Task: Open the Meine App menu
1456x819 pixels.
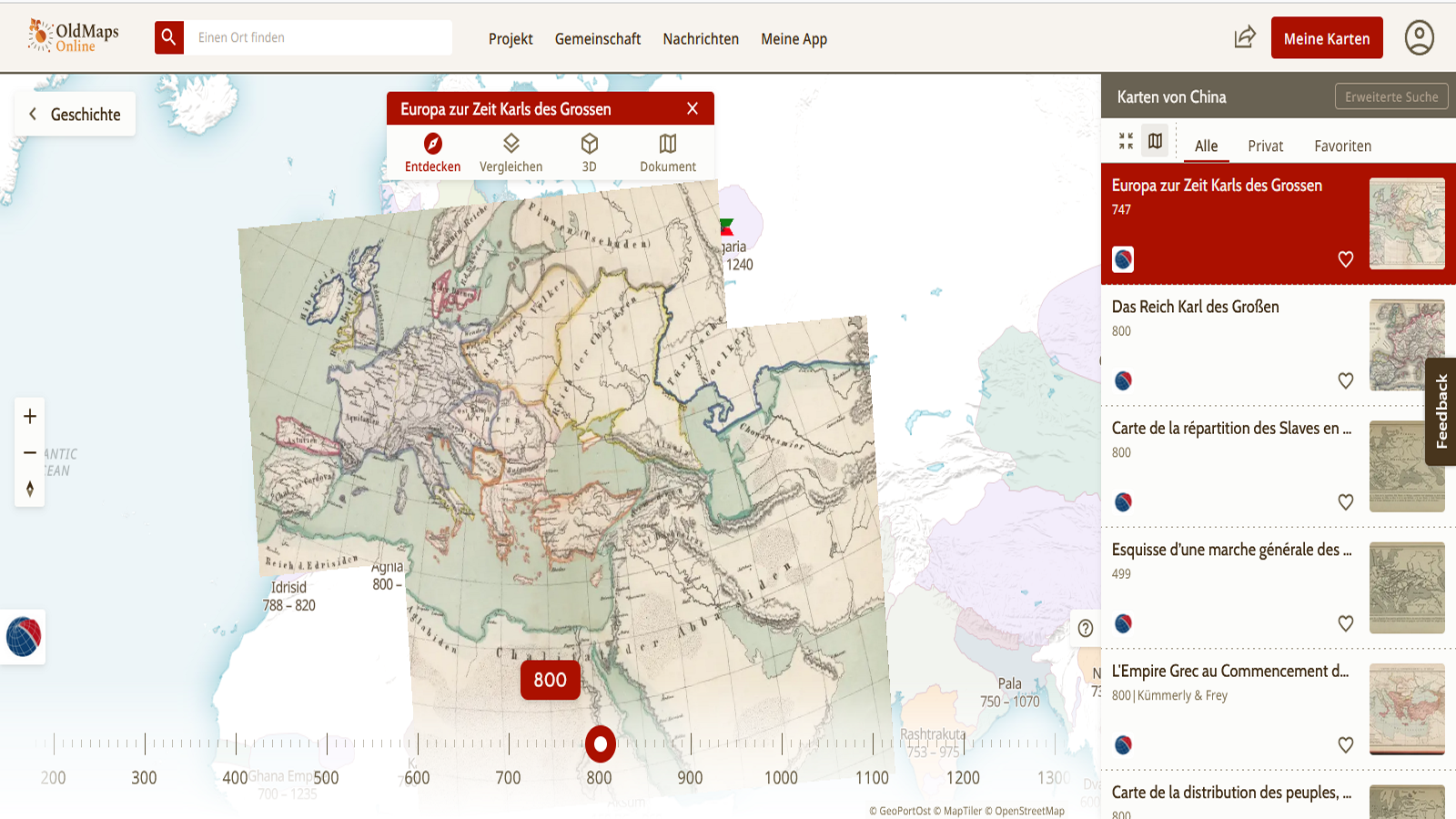Action: pos(794,39)
